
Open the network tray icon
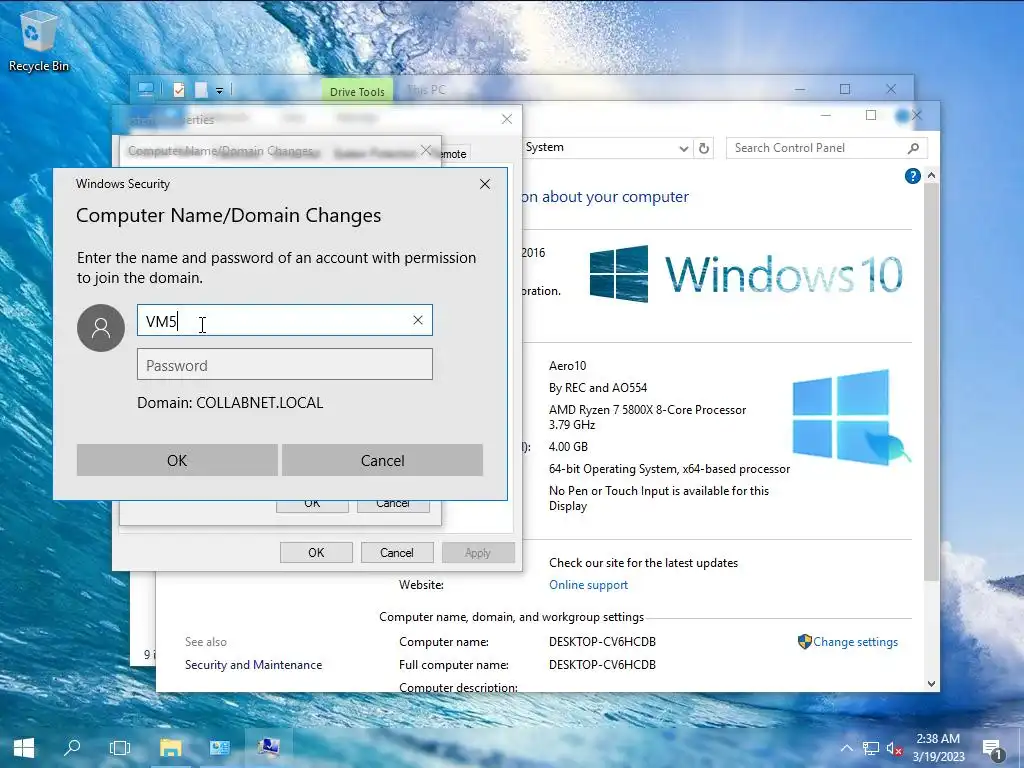pos(870,748)
